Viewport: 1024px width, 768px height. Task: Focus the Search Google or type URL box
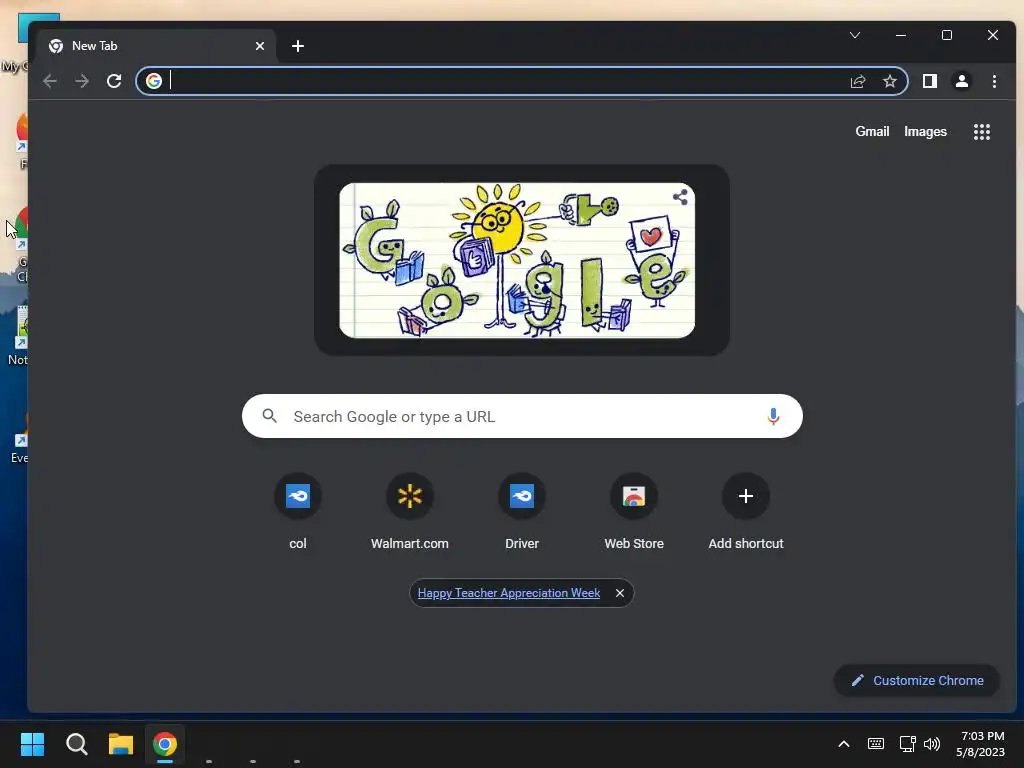[522, 416]
